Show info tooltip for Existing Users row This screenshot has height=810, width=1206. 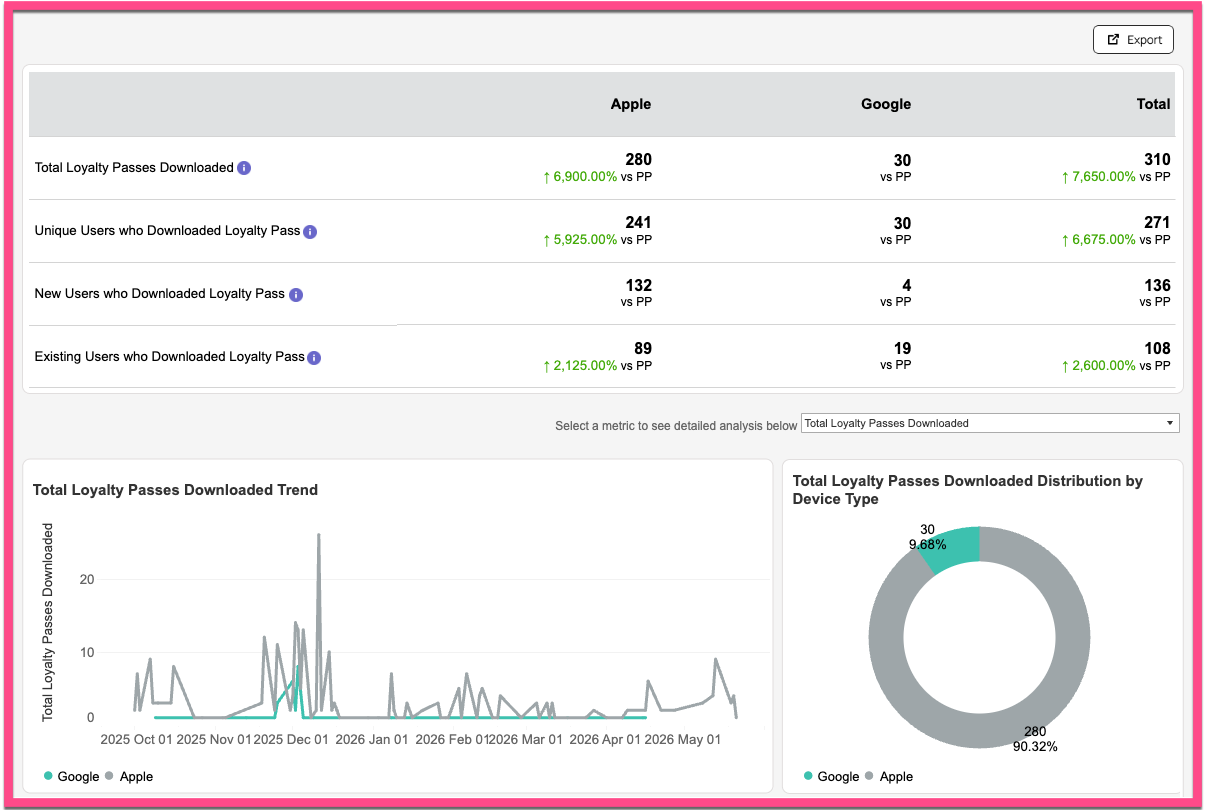(314, 357)
